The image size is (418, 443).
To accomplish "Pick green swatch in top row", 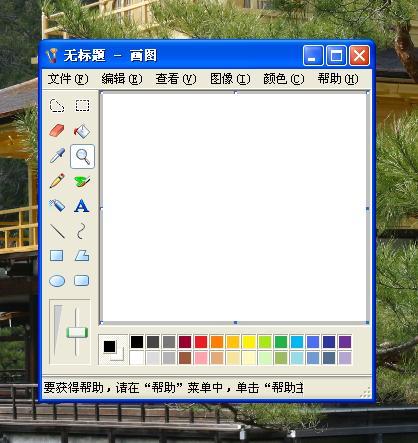I will tap(281, 342).
